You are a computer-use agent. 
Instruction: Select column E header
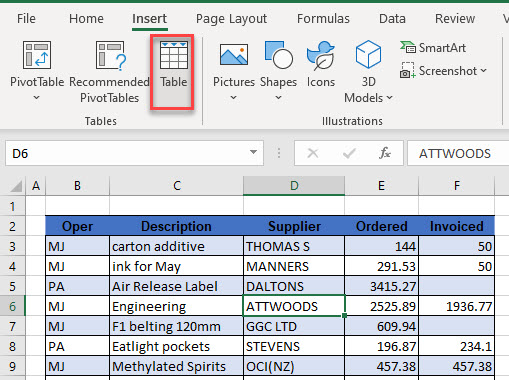coord(381,186)
